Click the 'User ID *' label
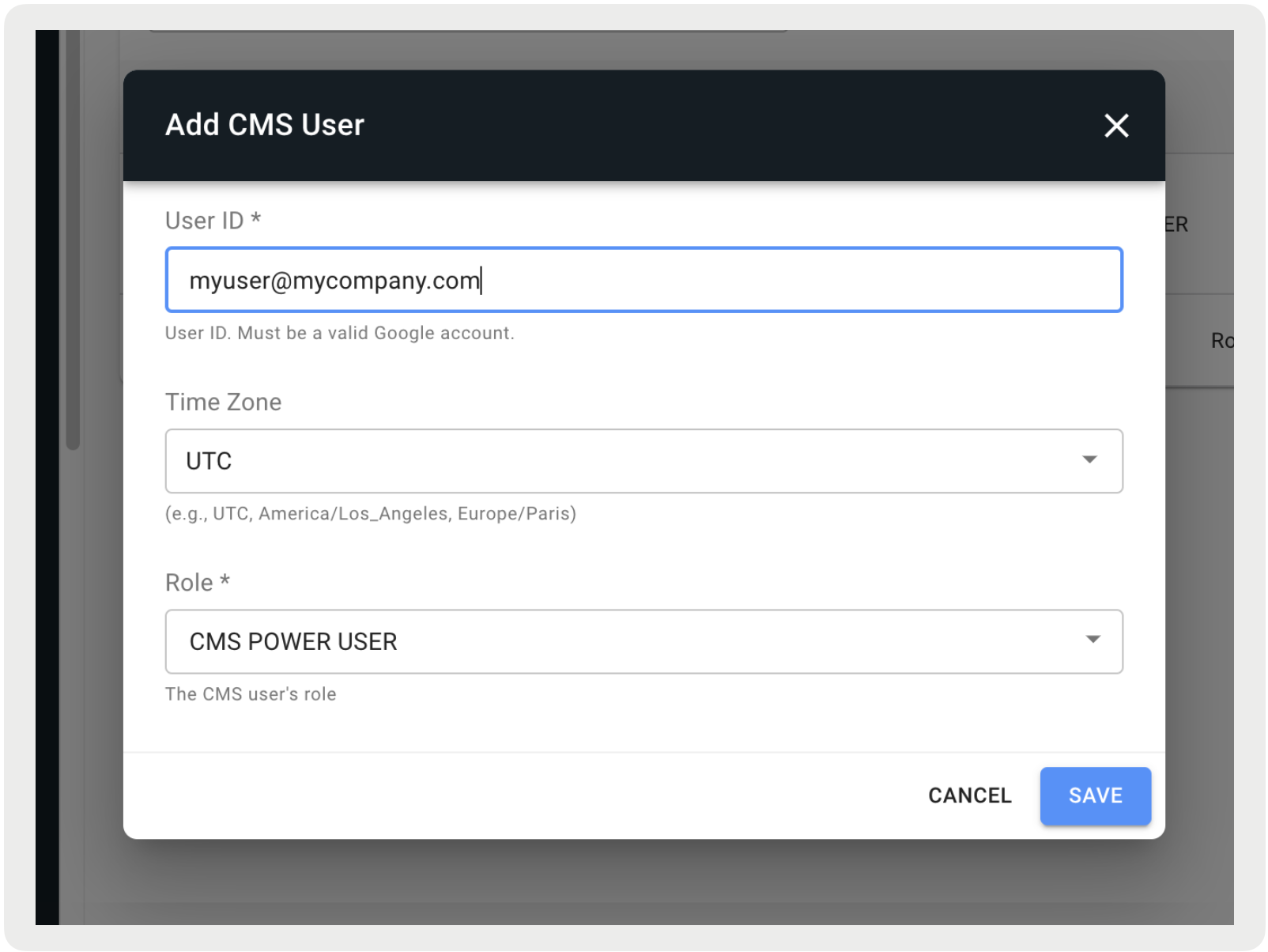 [213, 221]
